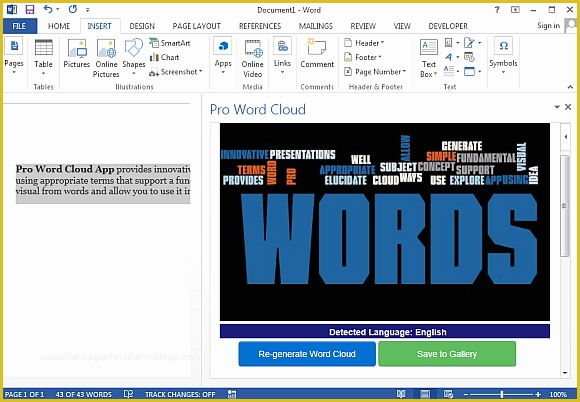Click the Date & Time icon

click(469, 57)
